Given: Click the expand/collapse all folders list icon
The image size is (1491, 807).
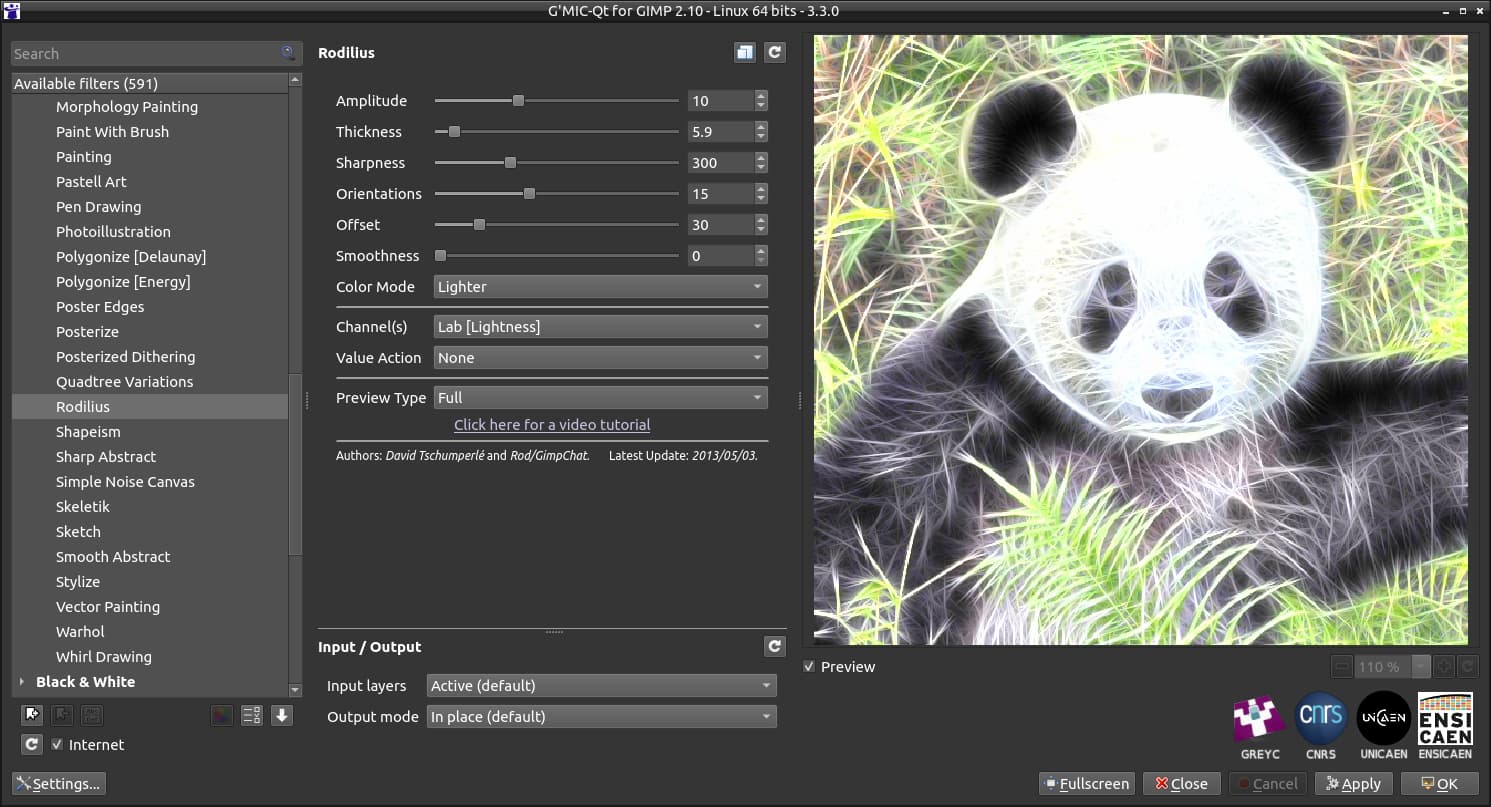Looking at the screenshot, I should click(x=251, y=715).
